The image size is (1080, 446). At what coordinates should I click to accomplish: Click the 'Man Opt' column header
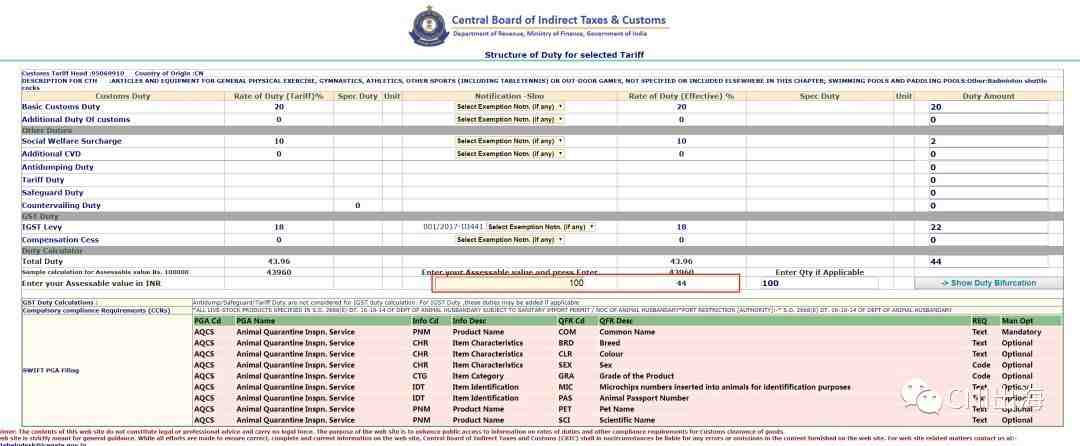1017,321
